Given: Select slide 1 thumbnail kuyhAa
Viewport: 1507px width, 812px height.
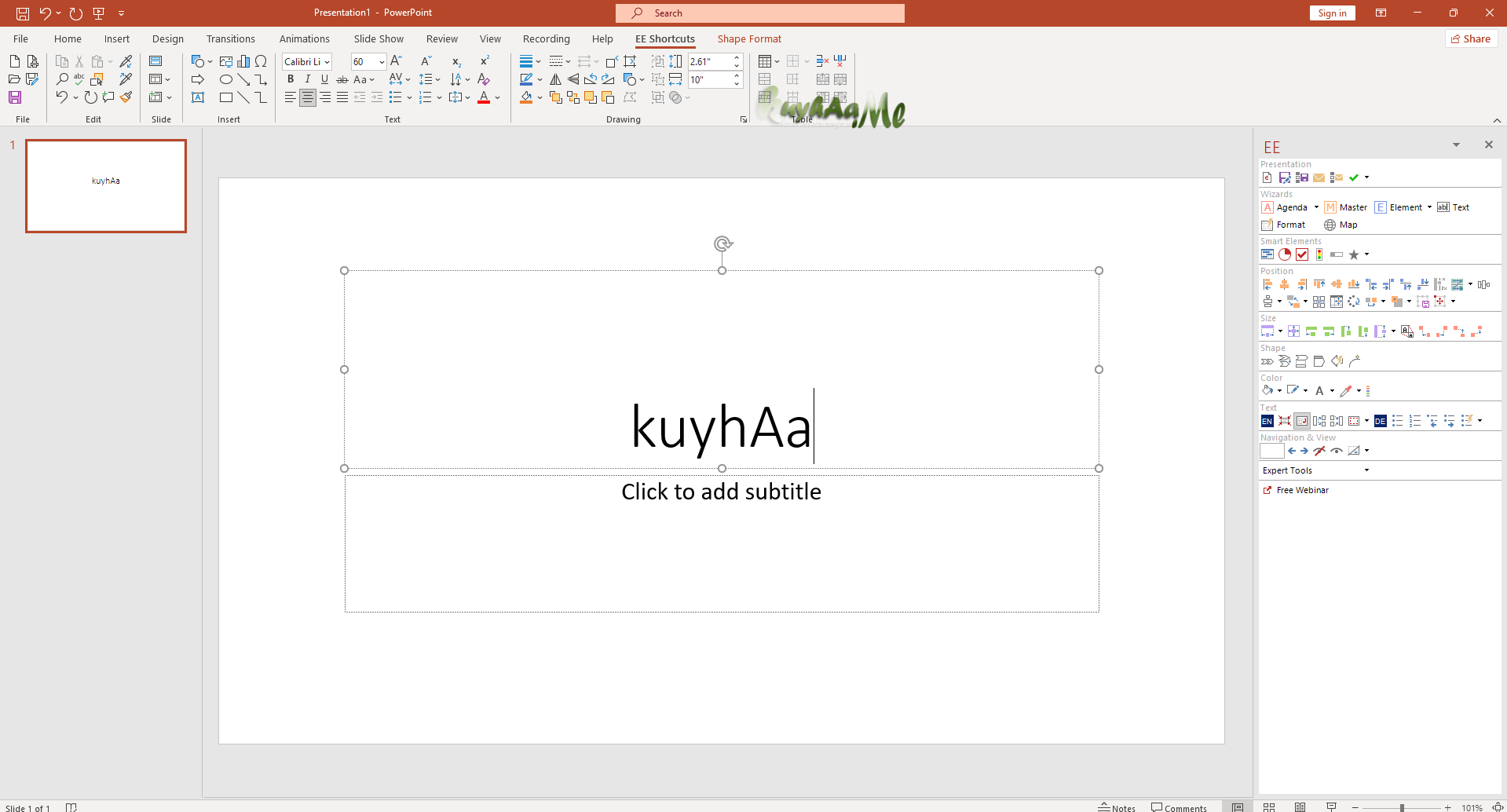Looking at the screenshot, I should point(106,186).
